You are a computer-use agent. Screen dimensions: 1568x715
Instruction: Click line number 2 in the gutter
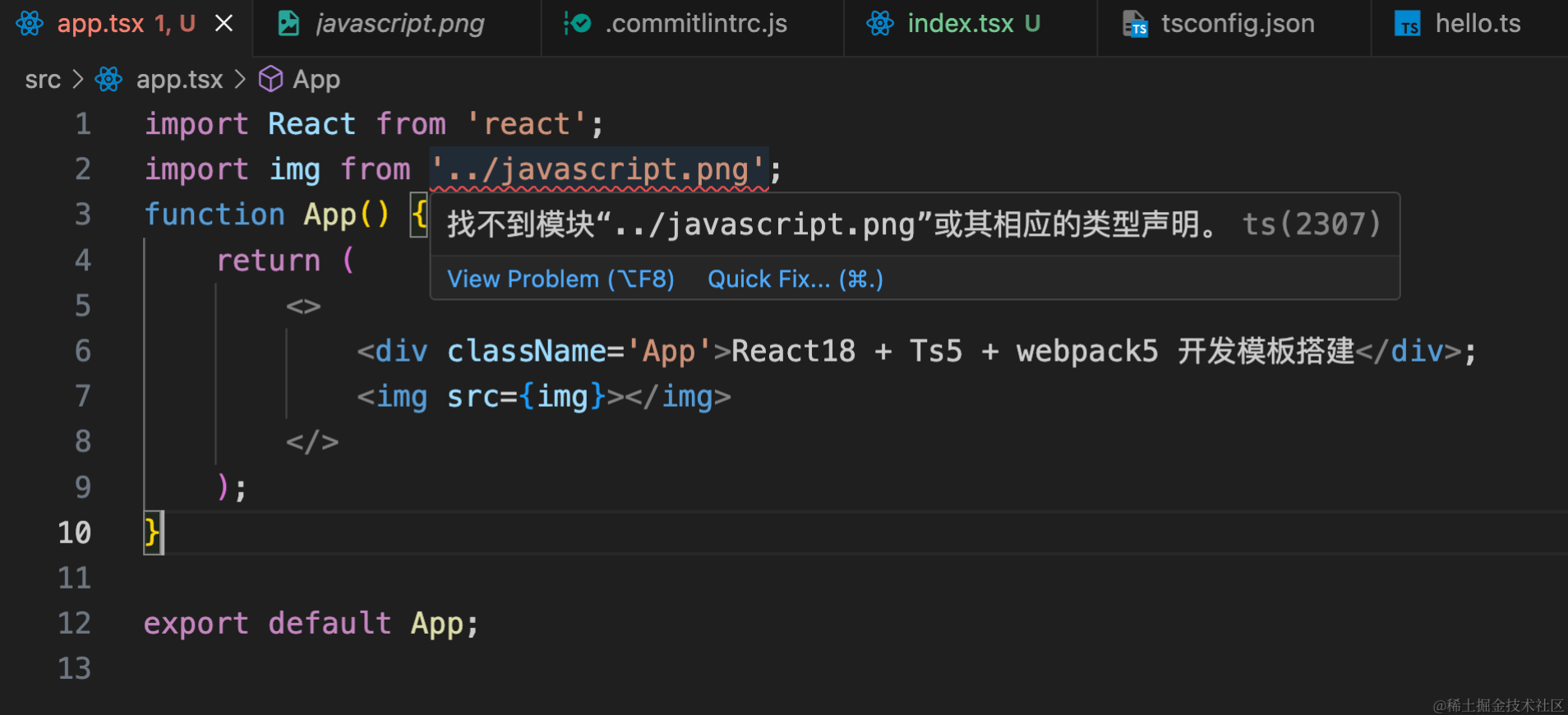pos(83,169)
